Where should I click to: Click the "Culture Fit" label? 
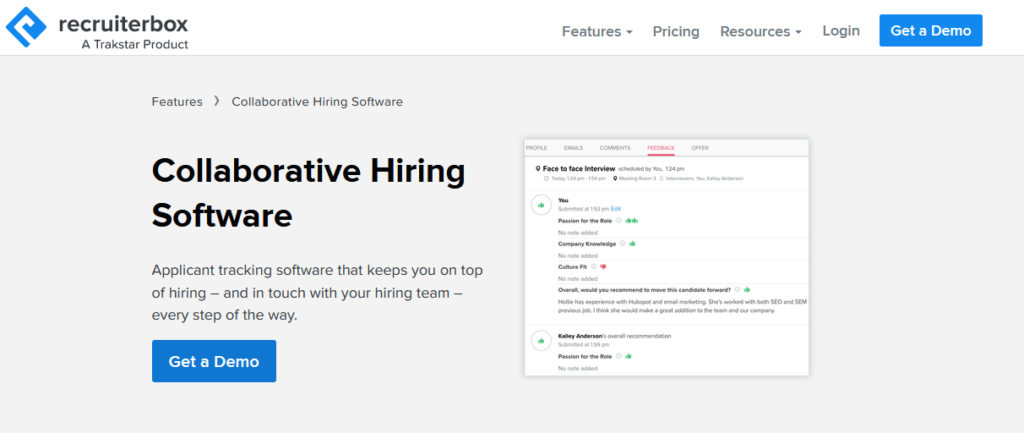[573, 266]
